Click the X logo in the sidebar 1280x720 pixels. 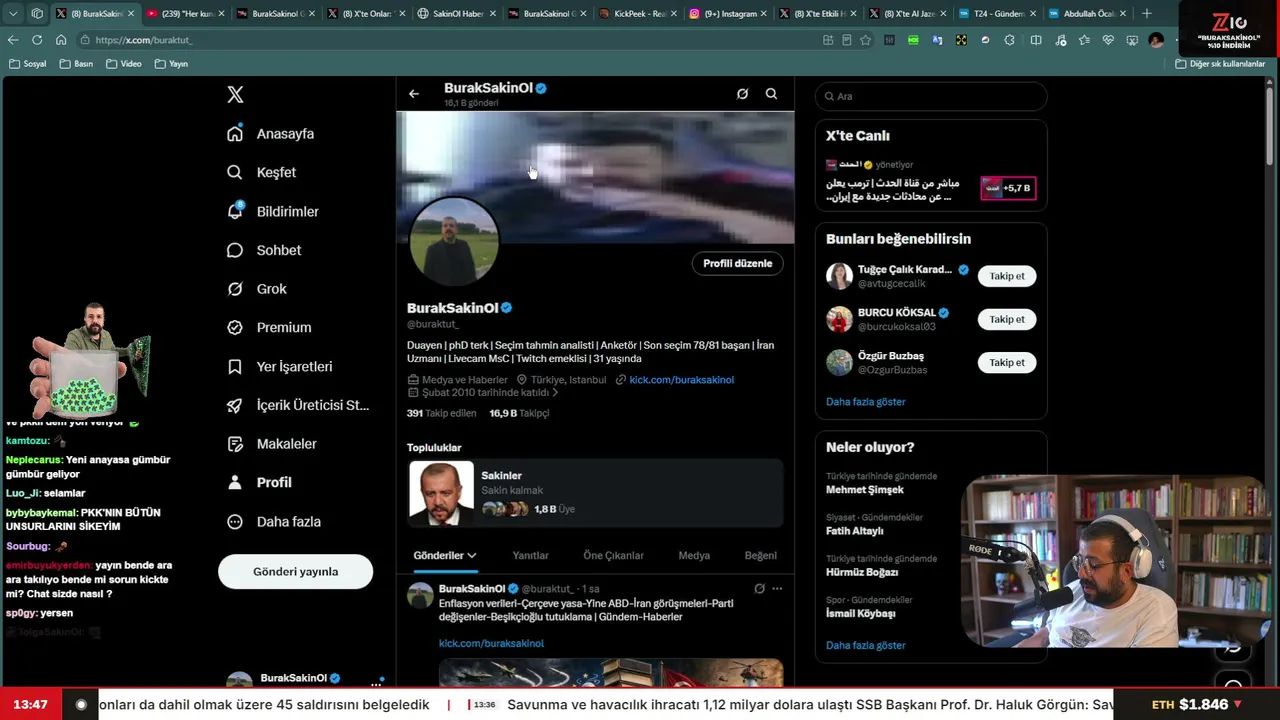235,95
